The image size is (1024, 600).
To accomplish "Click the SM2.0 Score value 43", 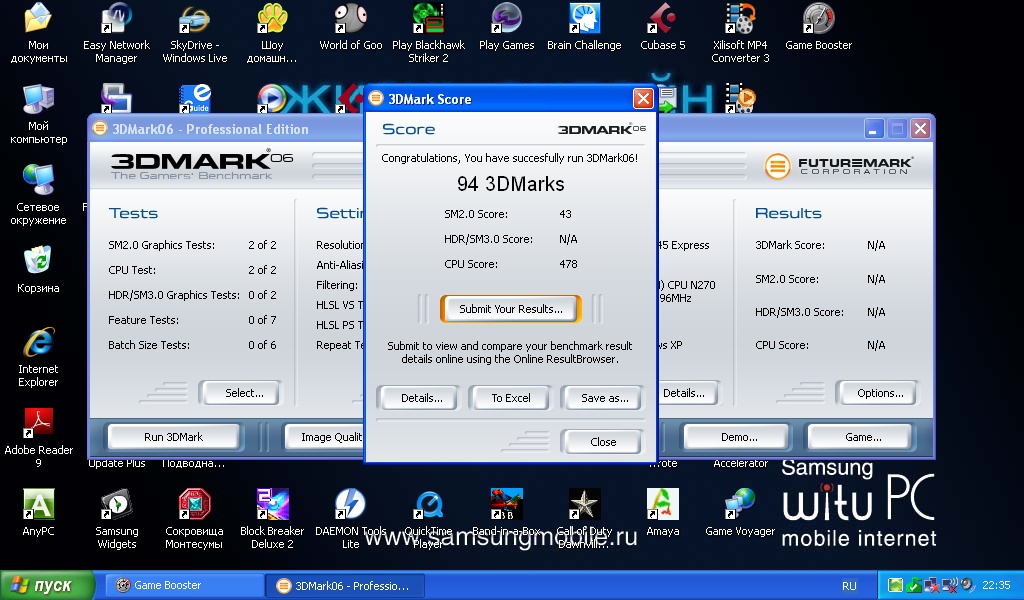I will [x=565, y=213].
